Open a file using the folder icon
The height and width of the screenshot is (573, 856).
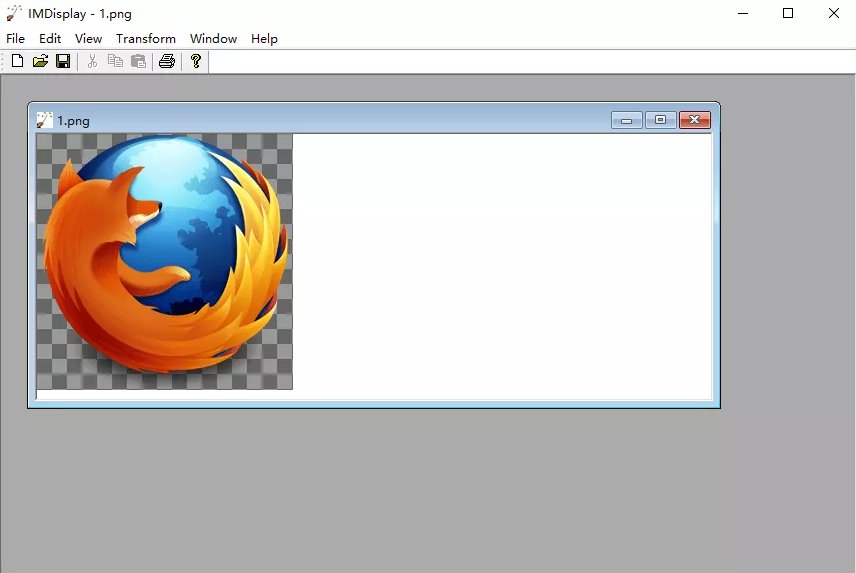pyautogui.click(x=40, y=61)
